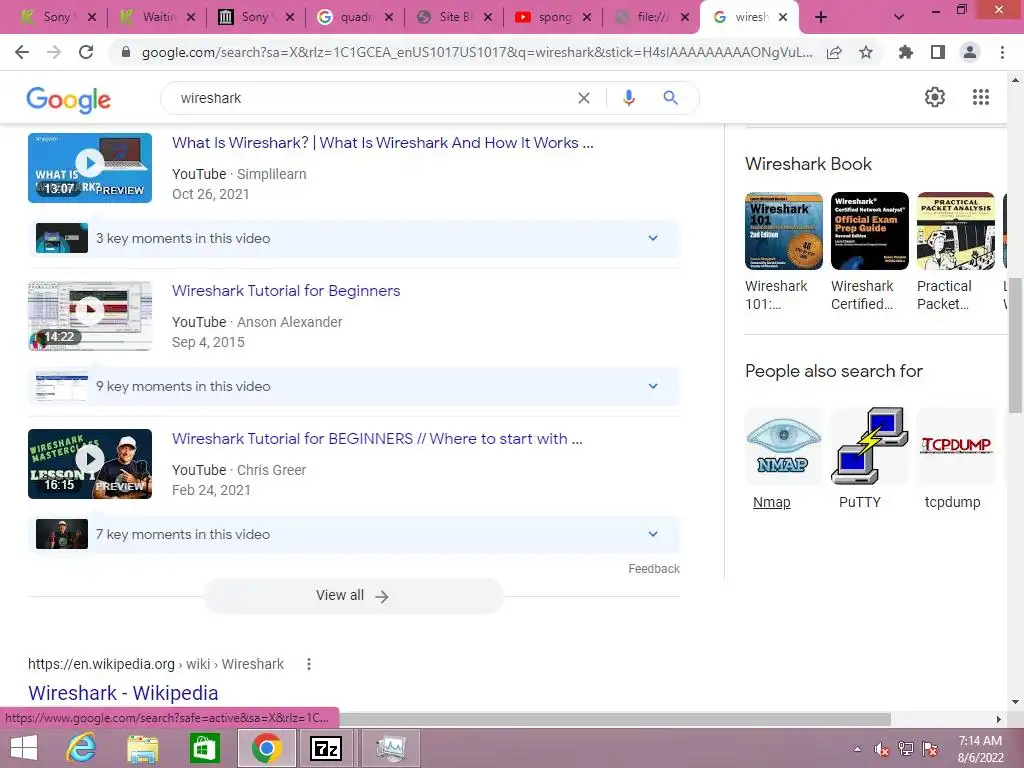Click the muted volume tray icon
This screenshot has width=1024, height=768.
[882, 749]
